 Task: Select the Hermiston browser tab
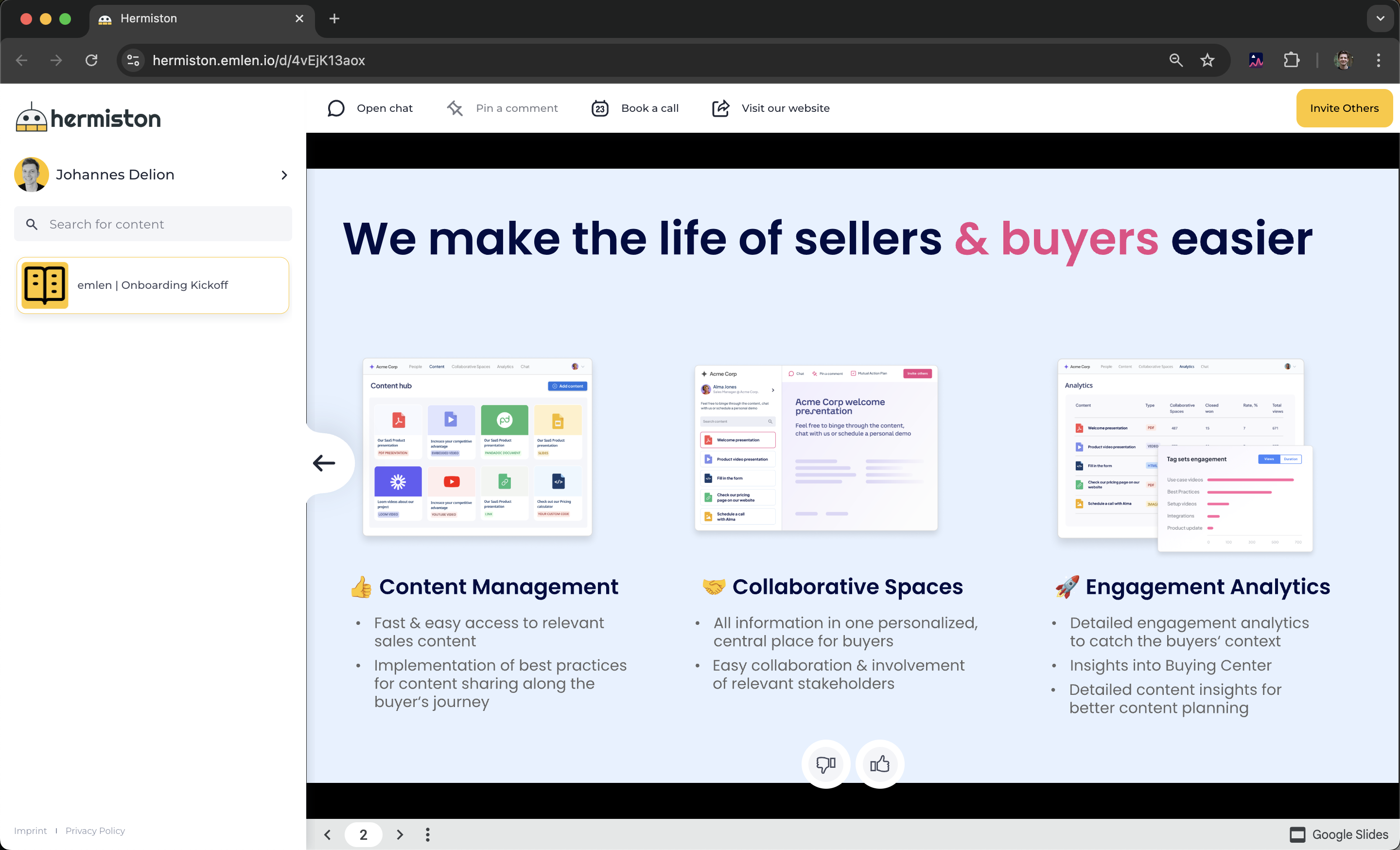193,19
